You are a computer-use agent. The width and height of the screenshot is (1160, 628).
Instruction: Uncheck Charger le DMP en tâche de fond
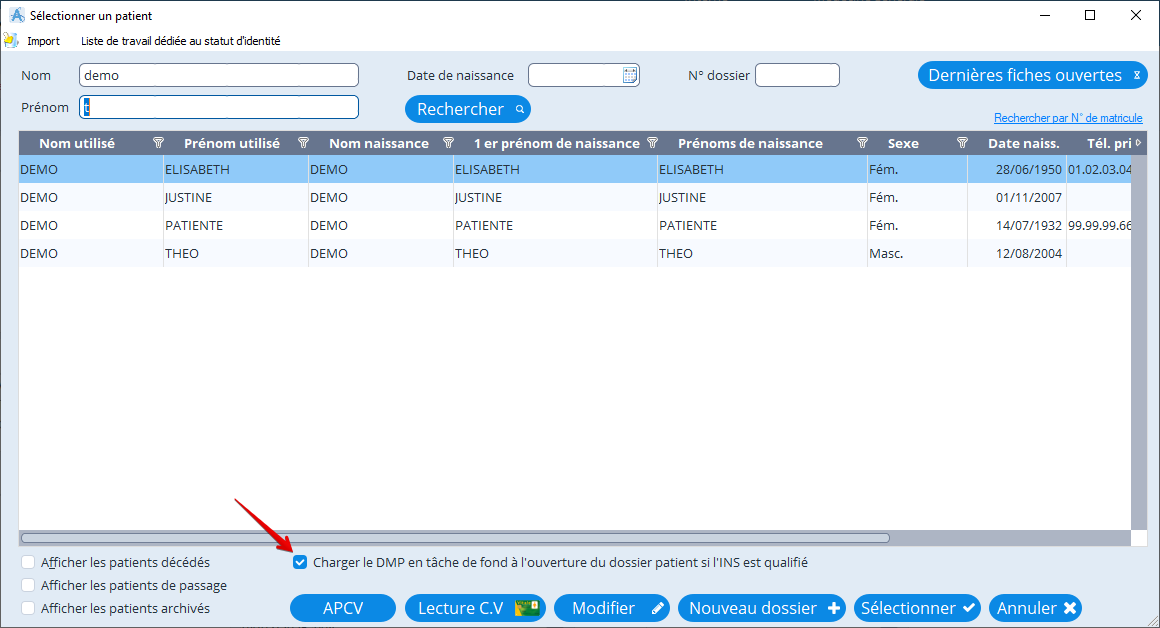(x=300, y=563)
